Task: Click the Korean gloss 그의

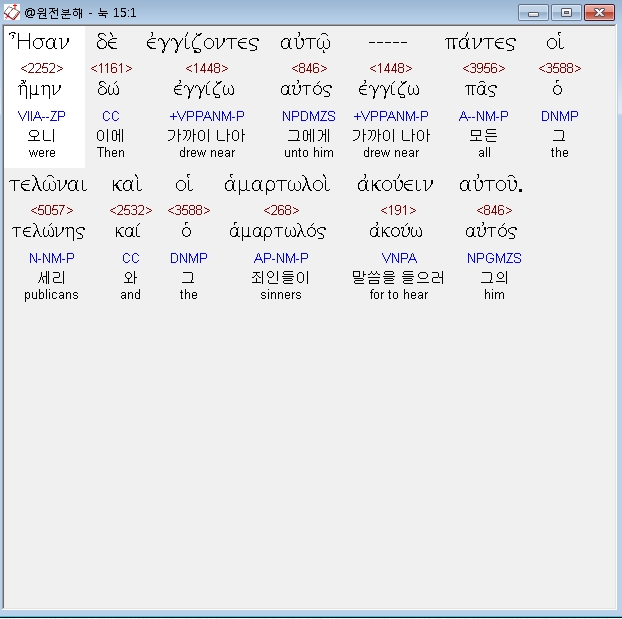Action: [494, 278]
